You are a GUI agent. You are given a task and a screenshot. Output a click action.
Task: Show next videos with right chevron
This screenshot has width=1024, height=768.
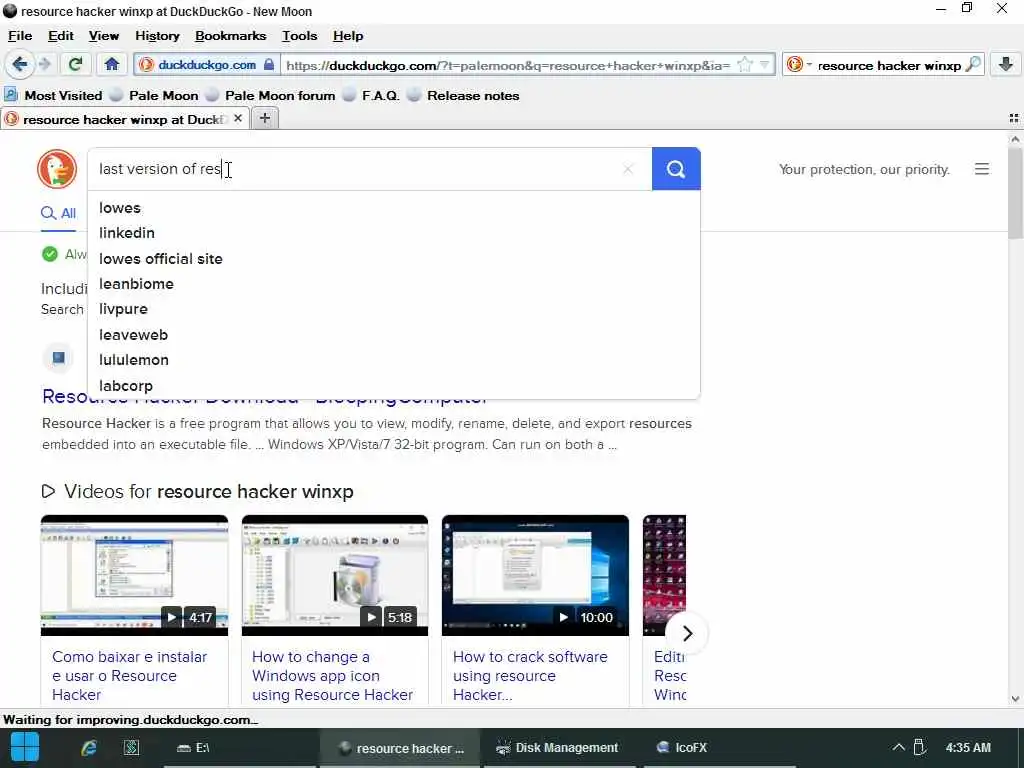(687, 633)
